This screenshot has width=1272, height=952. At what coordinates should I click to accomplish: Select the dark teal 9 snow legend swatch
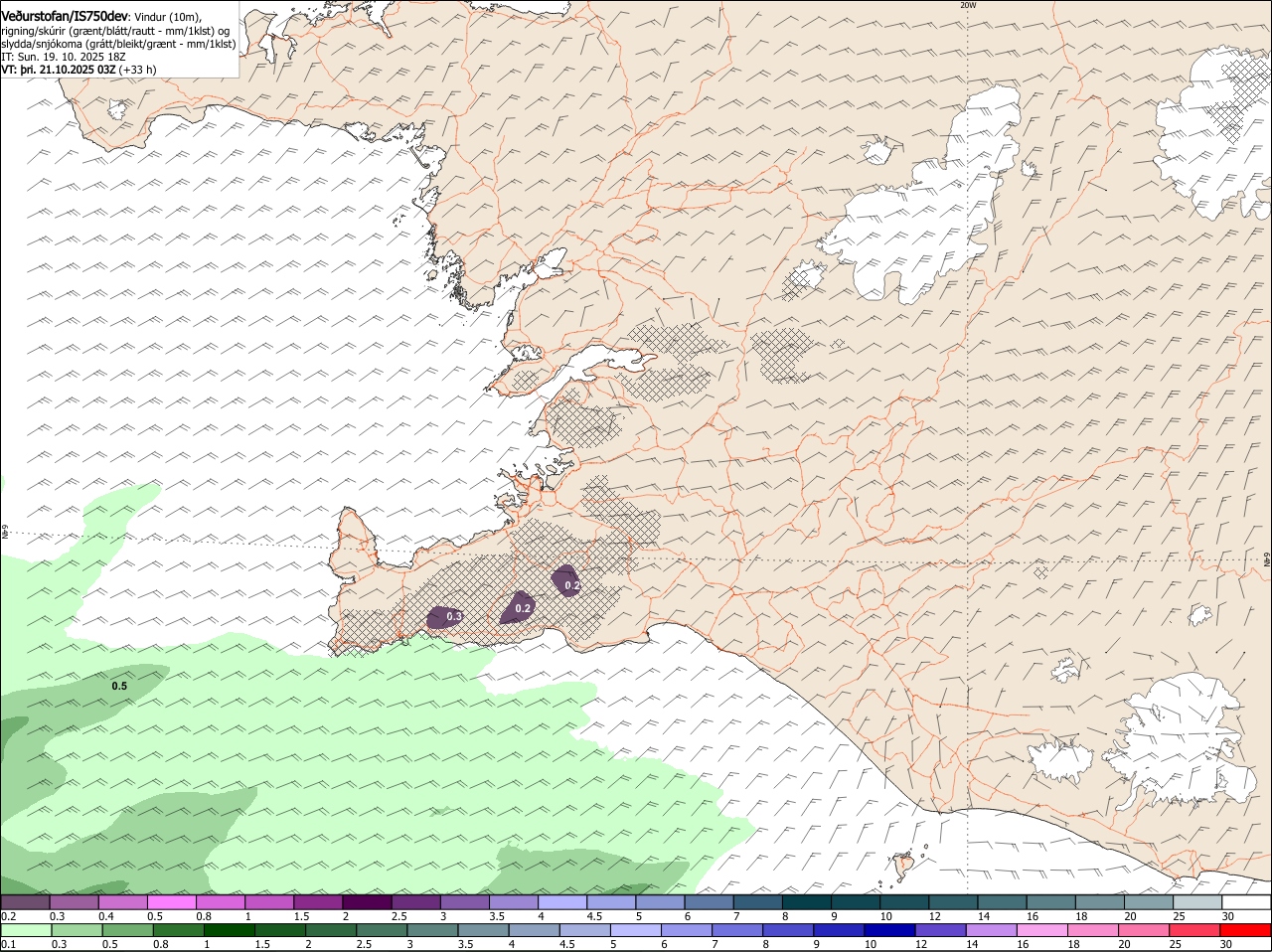coord(856,902)
